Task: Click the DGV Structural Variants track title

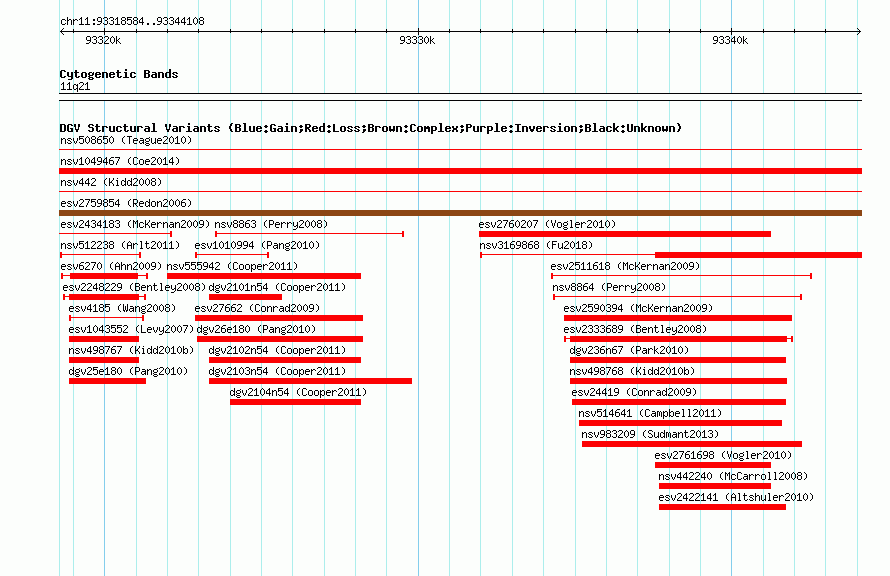Action: [371, 128]
